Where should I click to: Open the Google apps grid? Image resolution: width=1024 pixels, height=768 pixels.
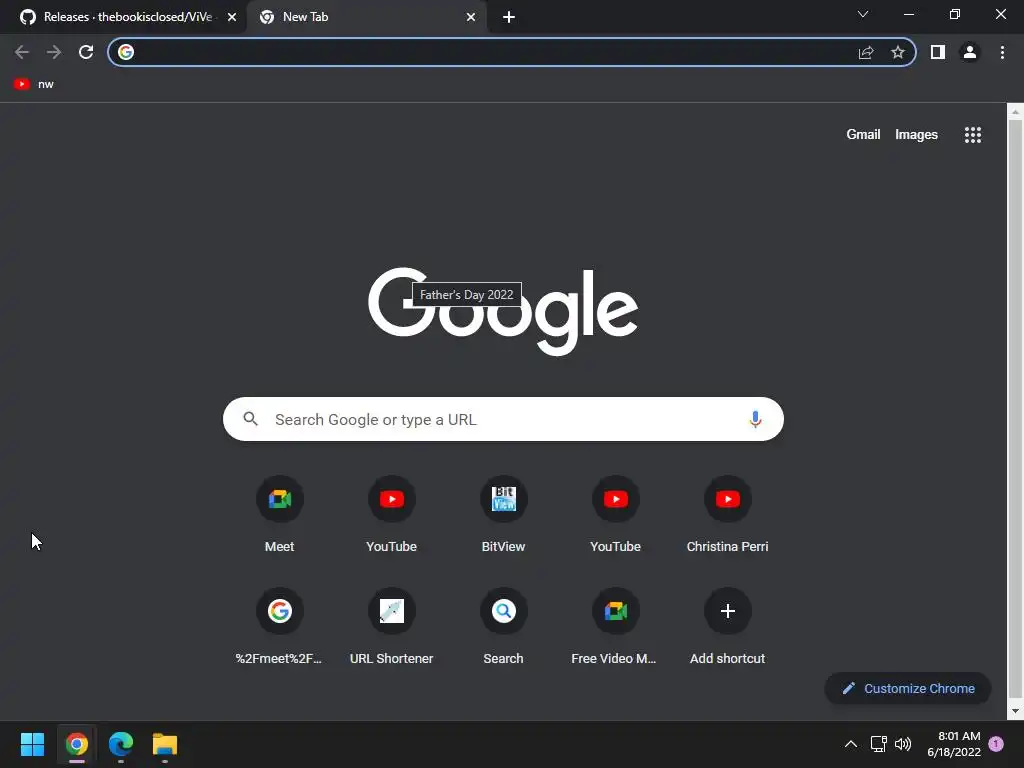(973, 135)
